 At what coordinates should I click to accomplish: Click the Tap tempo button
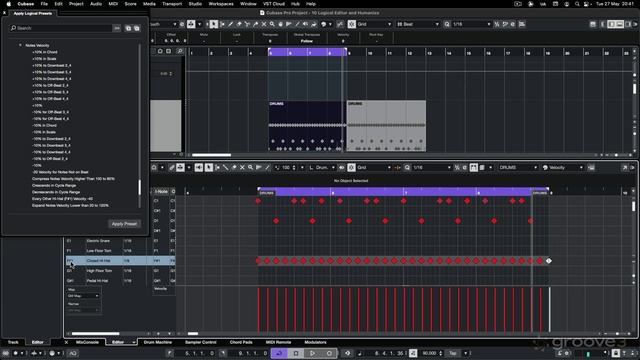[x=453, y=353]
